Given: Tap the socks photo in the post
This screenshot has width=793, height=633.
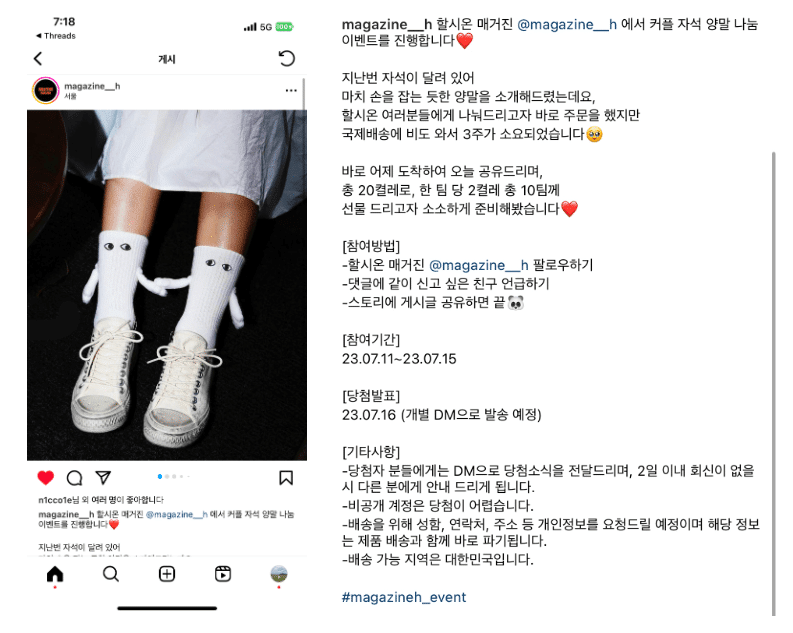Looking at the screenshot, I should point(167,285).
